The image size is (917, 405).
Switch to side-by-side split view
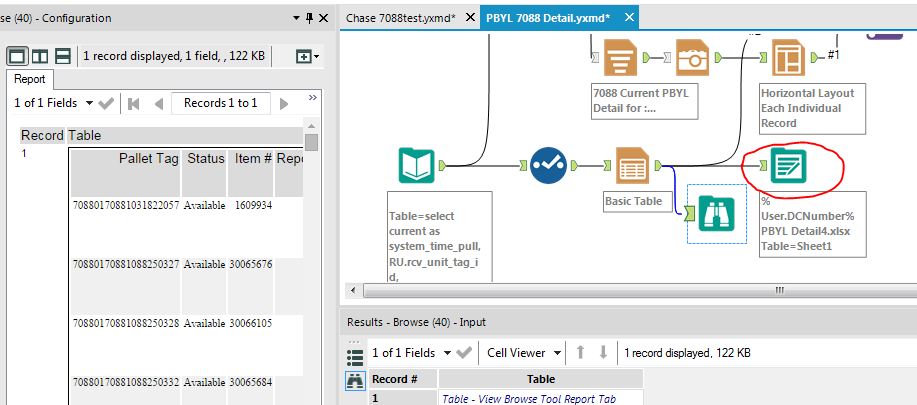click(x=40, y=56)
